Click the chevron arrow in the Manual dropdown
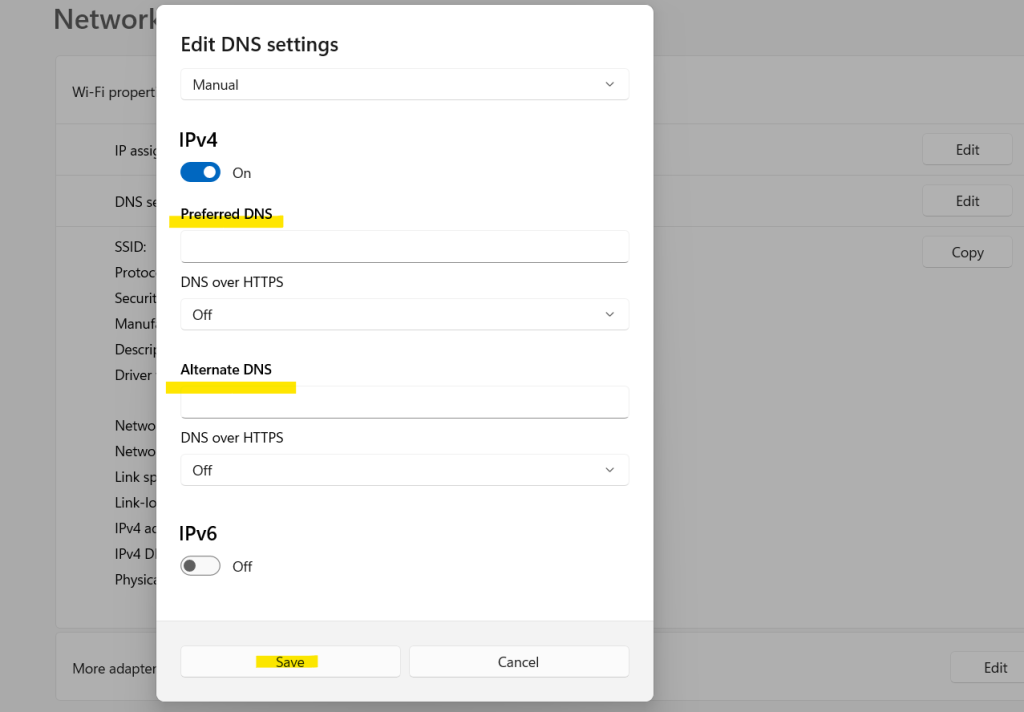Image resolution: width=1024 pixels, height=712 pixels. [x=609, y=85]
